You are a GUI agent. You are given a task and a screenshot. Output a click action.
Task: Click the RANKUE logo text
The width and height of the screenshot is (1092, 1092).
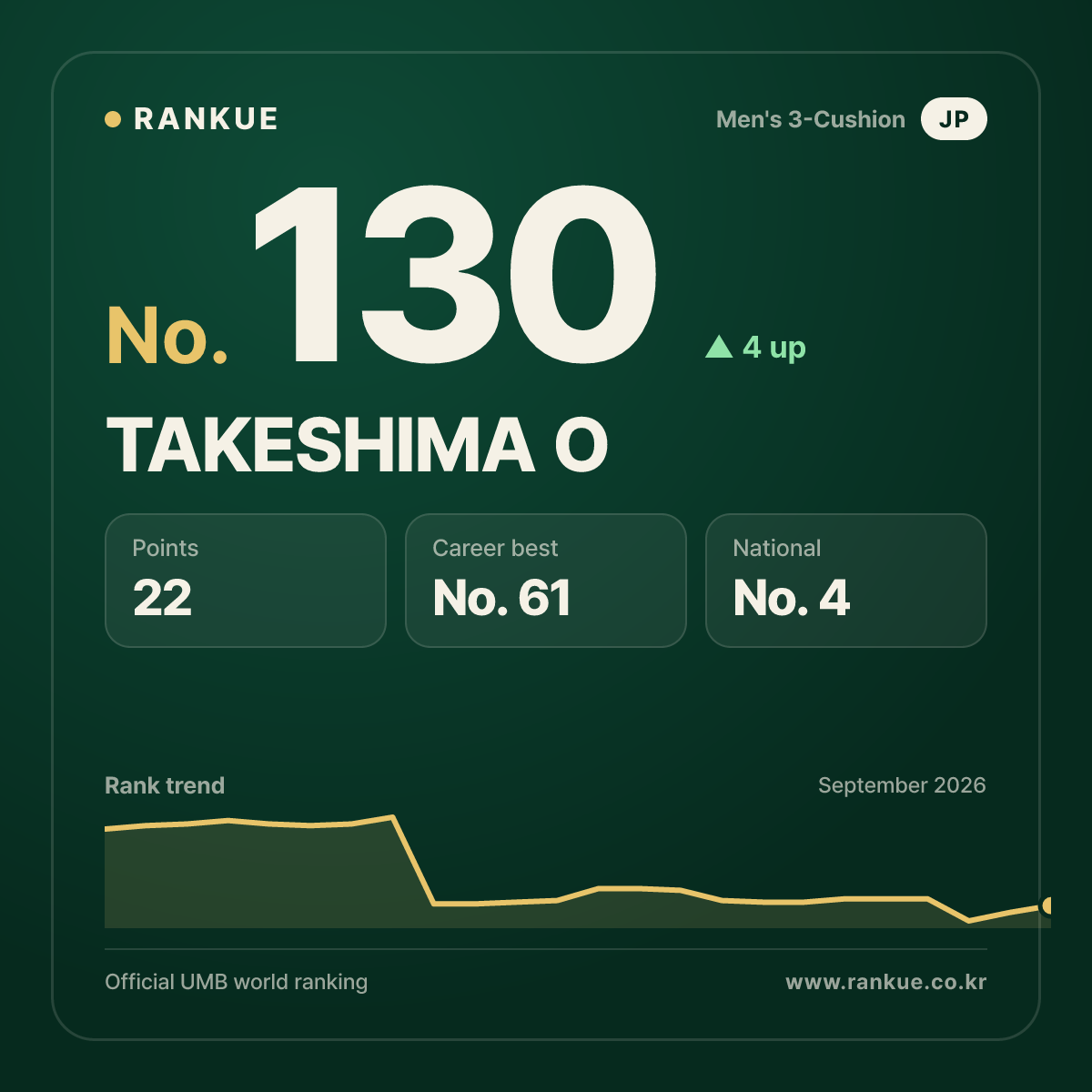[206, 119]
